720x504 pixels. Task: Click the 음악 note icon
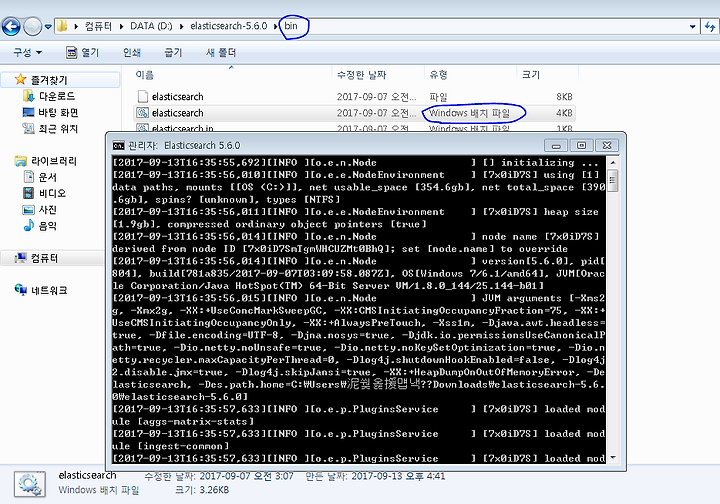tap(28, 225)
